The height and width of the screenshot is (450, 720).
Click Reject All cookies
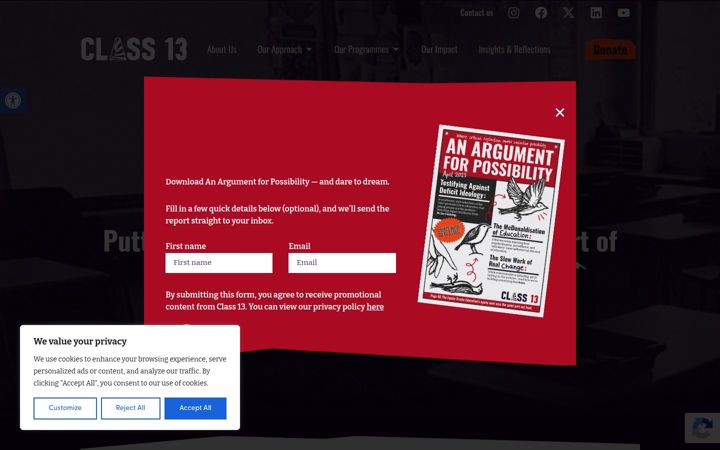[x=130, y=408]
